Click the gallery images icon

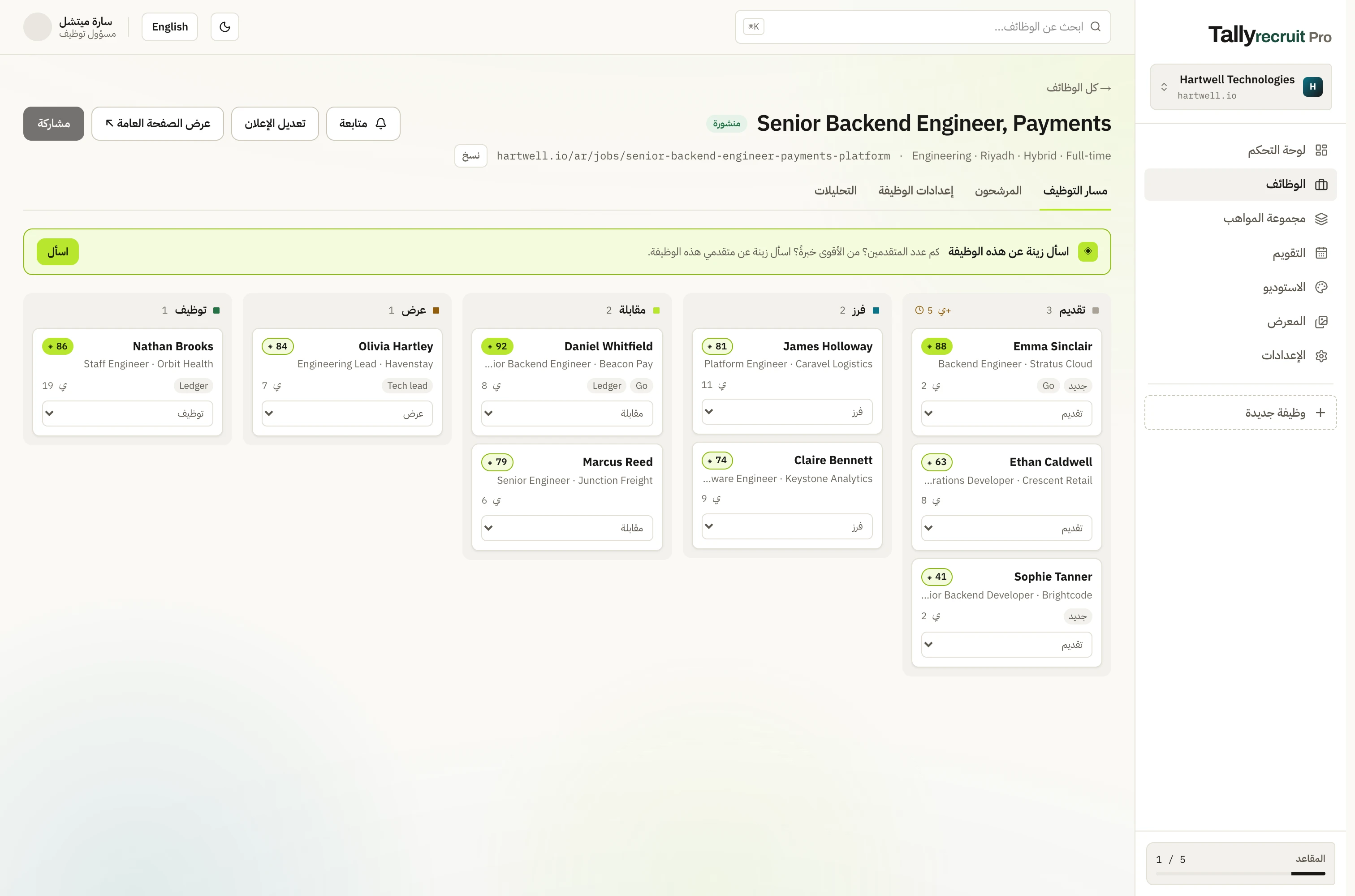pyautogui.click(x=1321, y=322)
